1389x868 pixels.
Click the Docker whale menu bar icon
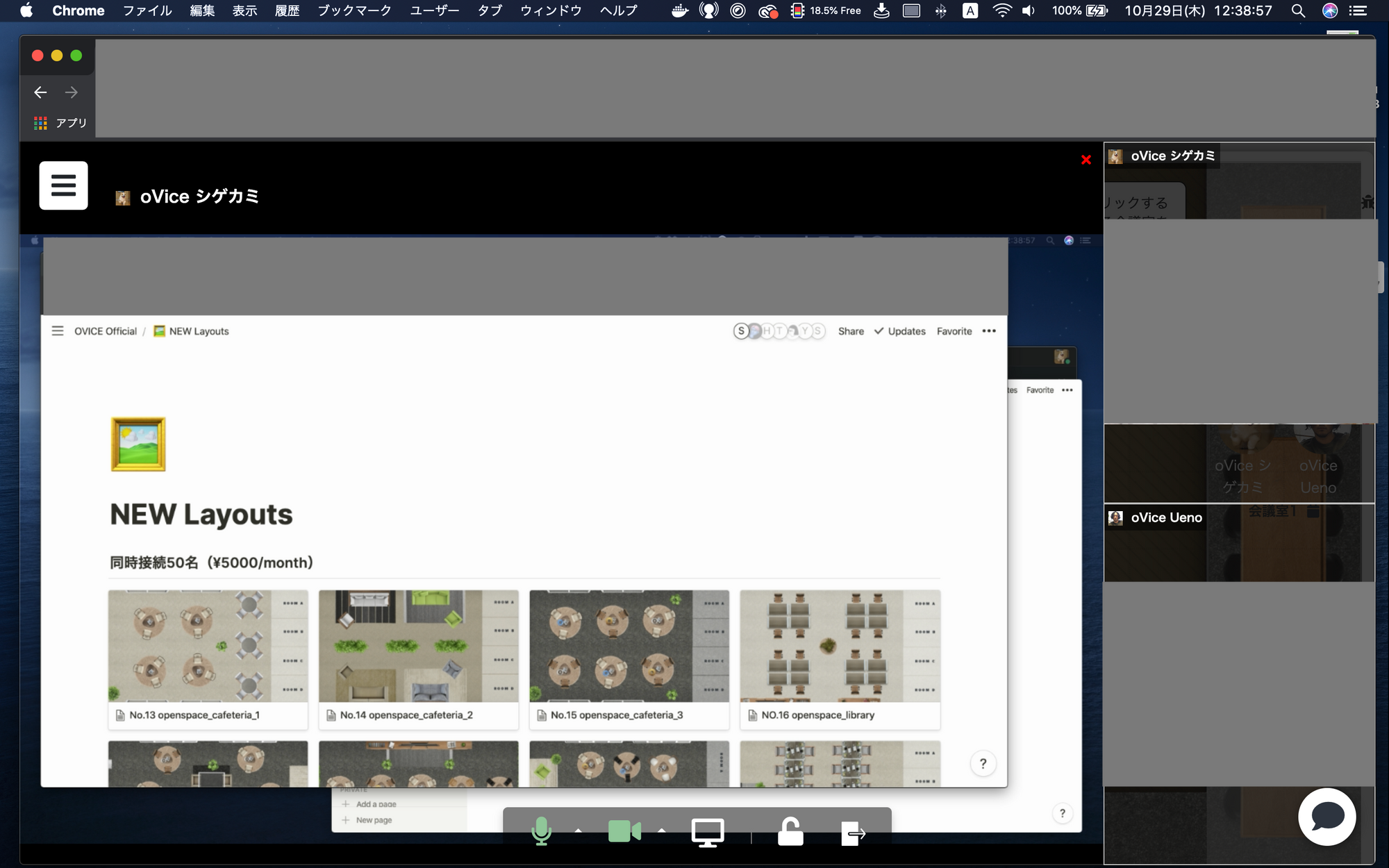coord(680,10)
